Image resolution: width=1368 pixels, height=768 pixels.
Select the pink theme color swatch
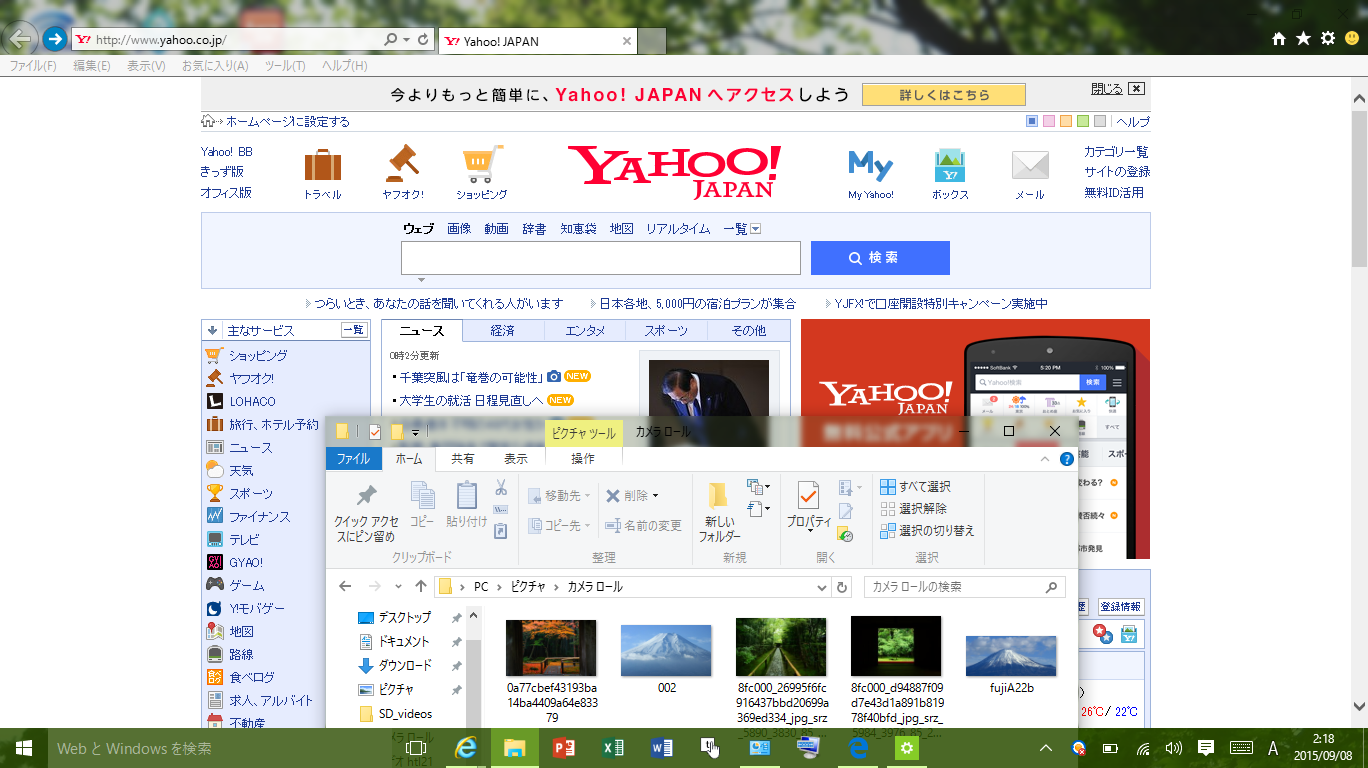pyautogui.click(x=1049, y=122)
